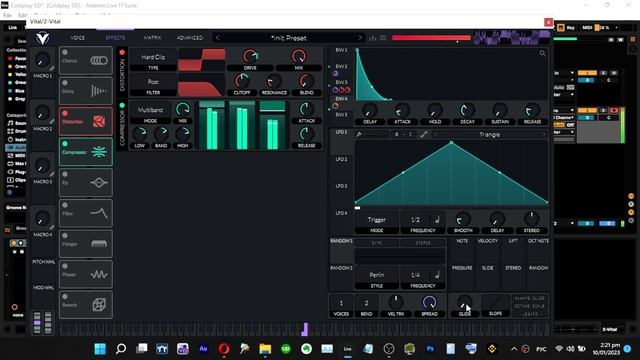Screen dimensions: 640x360
Task: Open Opera browser from taskbar
Action: 224,349
